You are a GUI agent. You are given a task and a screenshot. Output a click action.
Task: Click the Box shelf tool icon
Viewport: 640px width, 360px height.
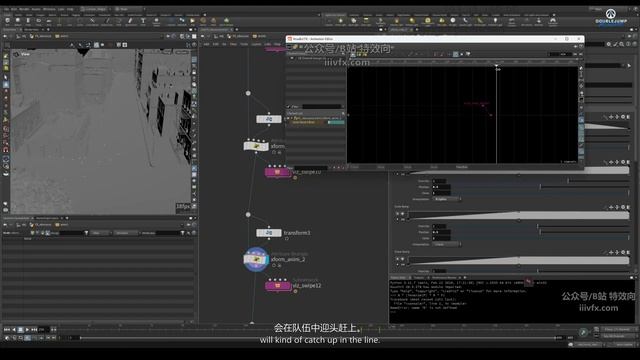[x=7, y=21]
